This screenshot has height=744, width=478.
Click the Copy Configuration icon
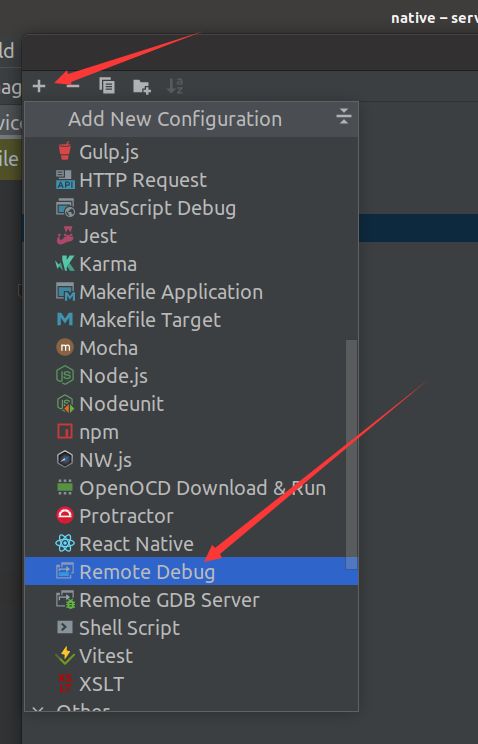pyautogui.click(x=107, y=86)
